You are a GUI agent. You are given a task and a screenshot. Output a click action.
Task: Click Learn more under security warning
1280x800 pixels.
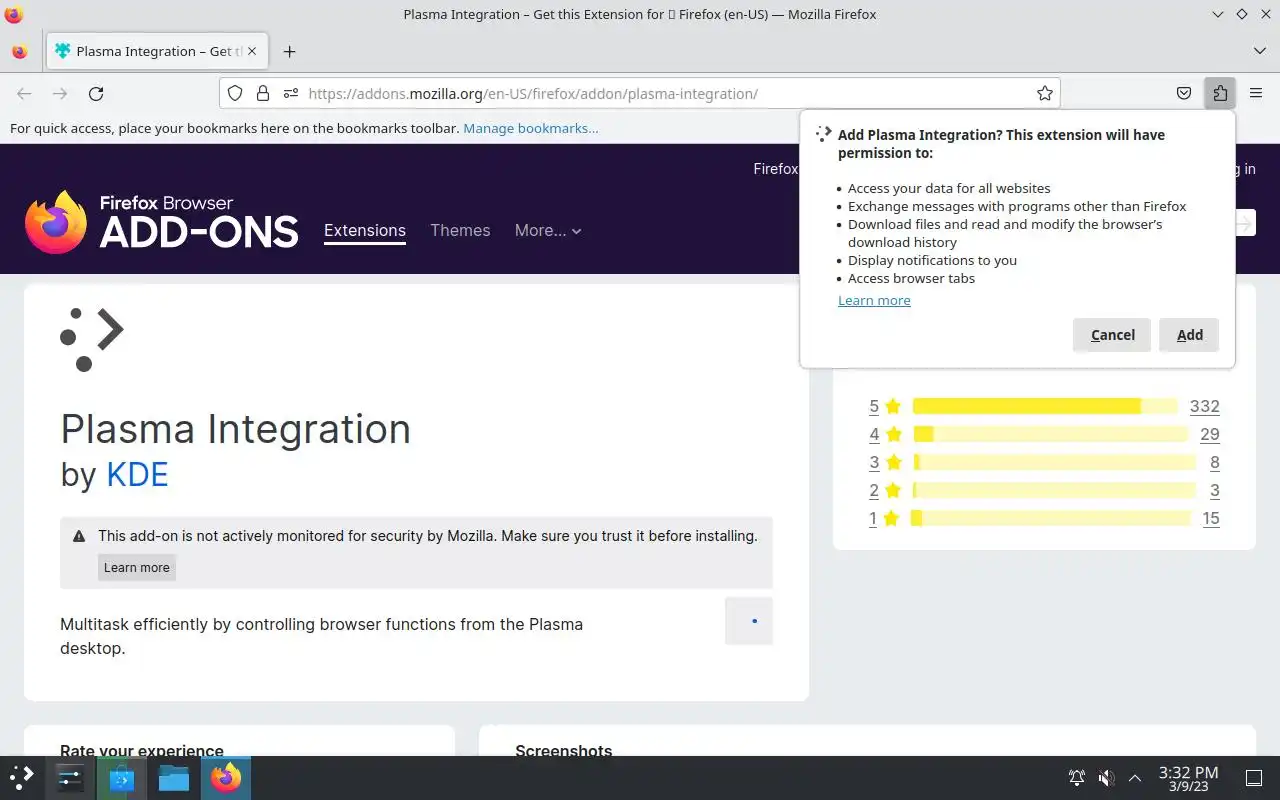pyautogui.click(x=137, y=567)
